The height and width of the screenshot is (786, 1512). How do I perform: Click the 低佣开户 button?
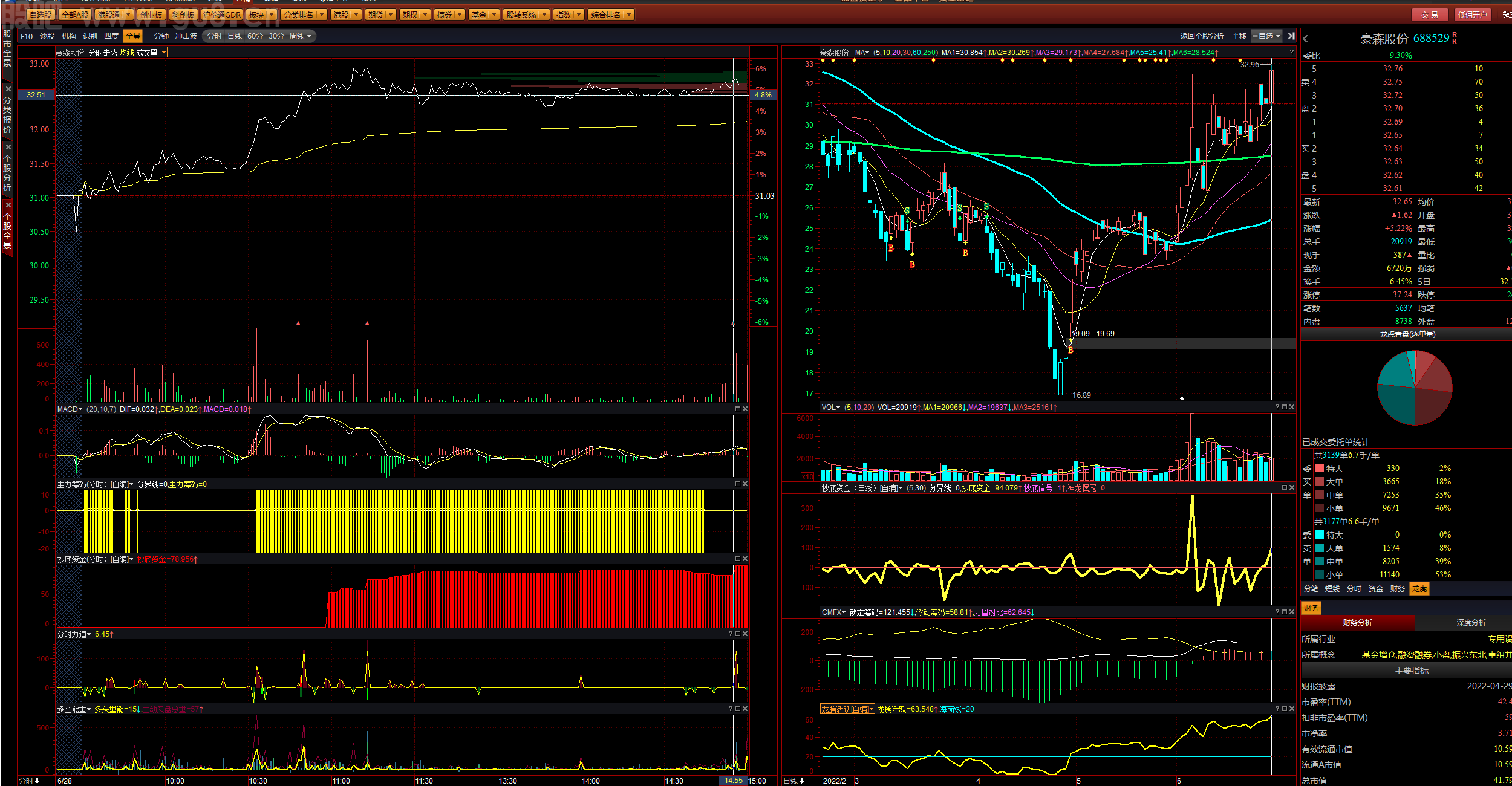click(1471, 15)
